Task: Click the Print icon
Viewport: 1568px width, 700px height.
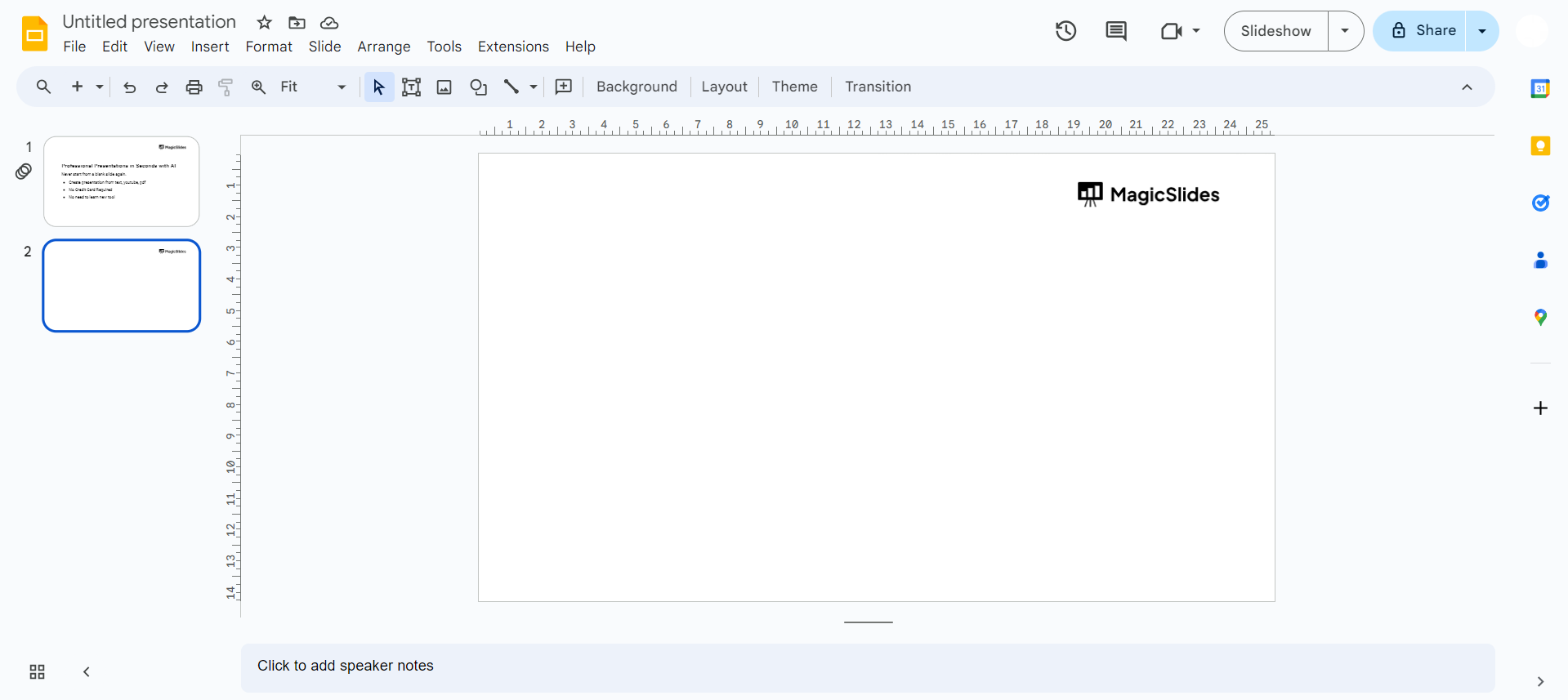Action: click(x=194, y=87)
